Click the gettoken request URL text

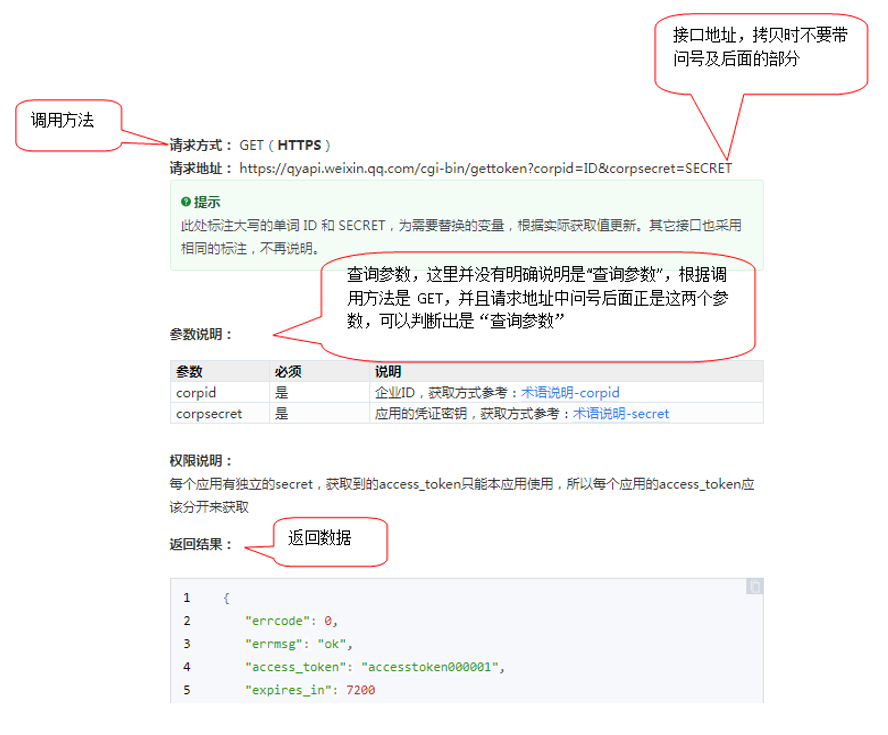(485, 168)
